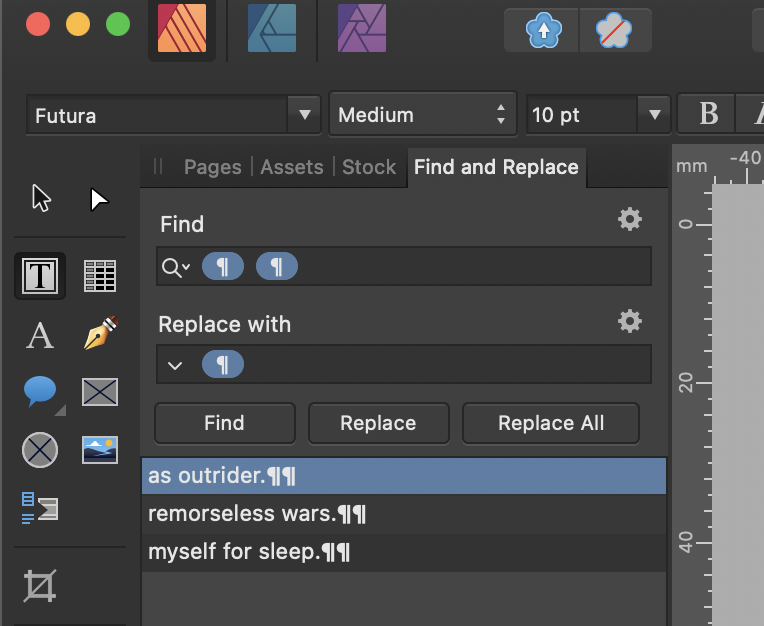This screenshot has width=764, height=626.
Task: Switch to the Designer Persona icon
Action: coord(272,28)
